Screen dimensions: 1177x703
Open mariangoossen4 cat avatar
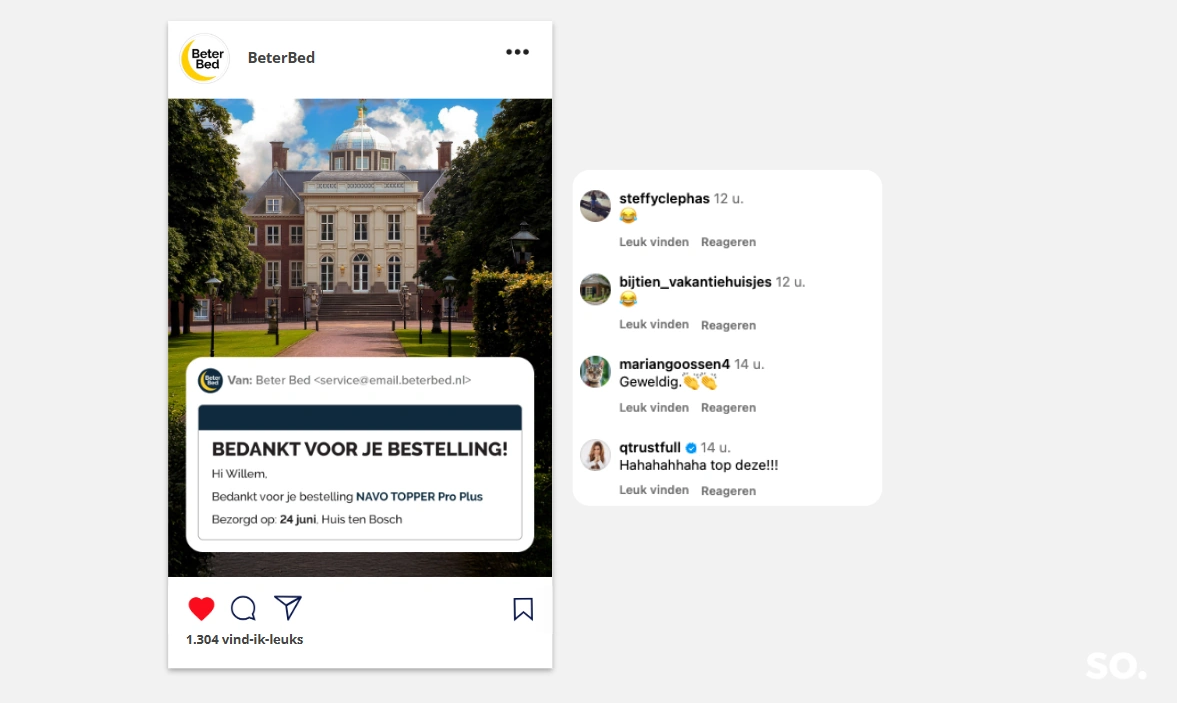coord(595,371)
